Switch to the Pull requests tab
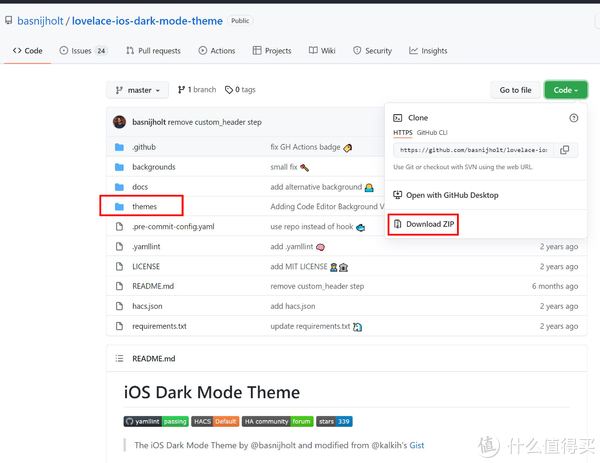 (x=153, y=51)
